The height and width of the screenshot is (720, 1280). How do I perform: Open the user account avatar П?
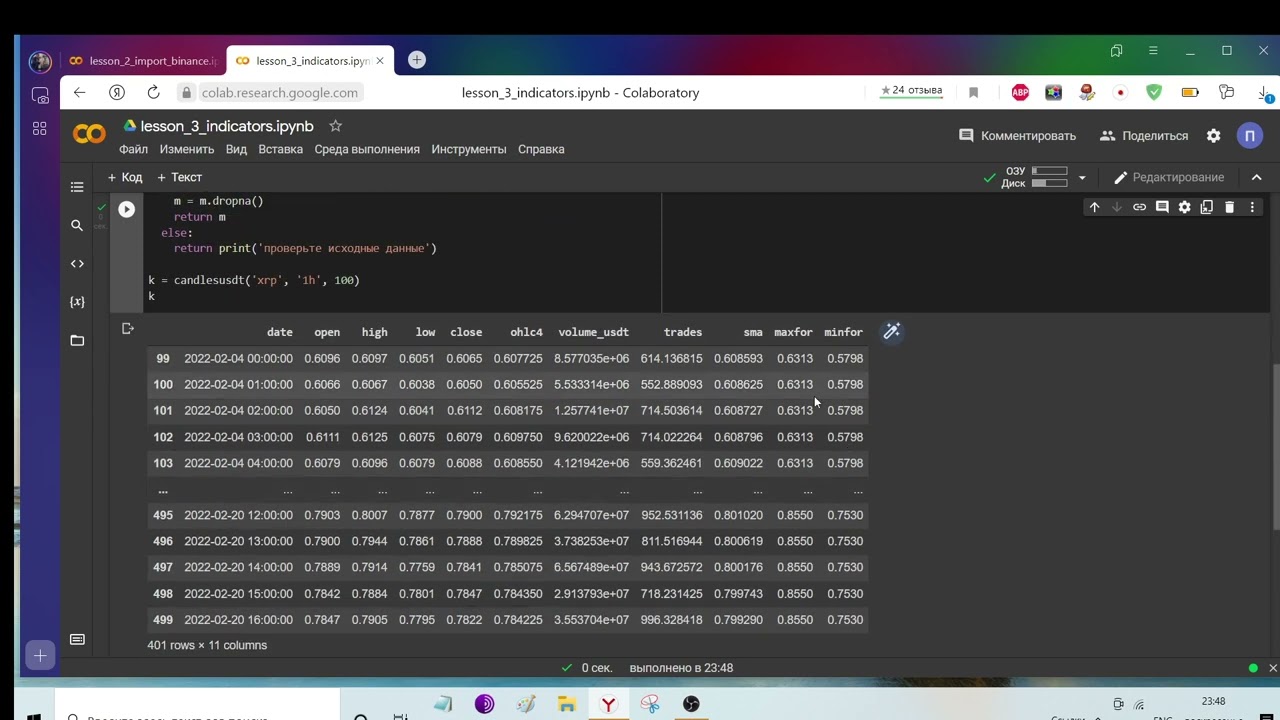(1250, 136)
